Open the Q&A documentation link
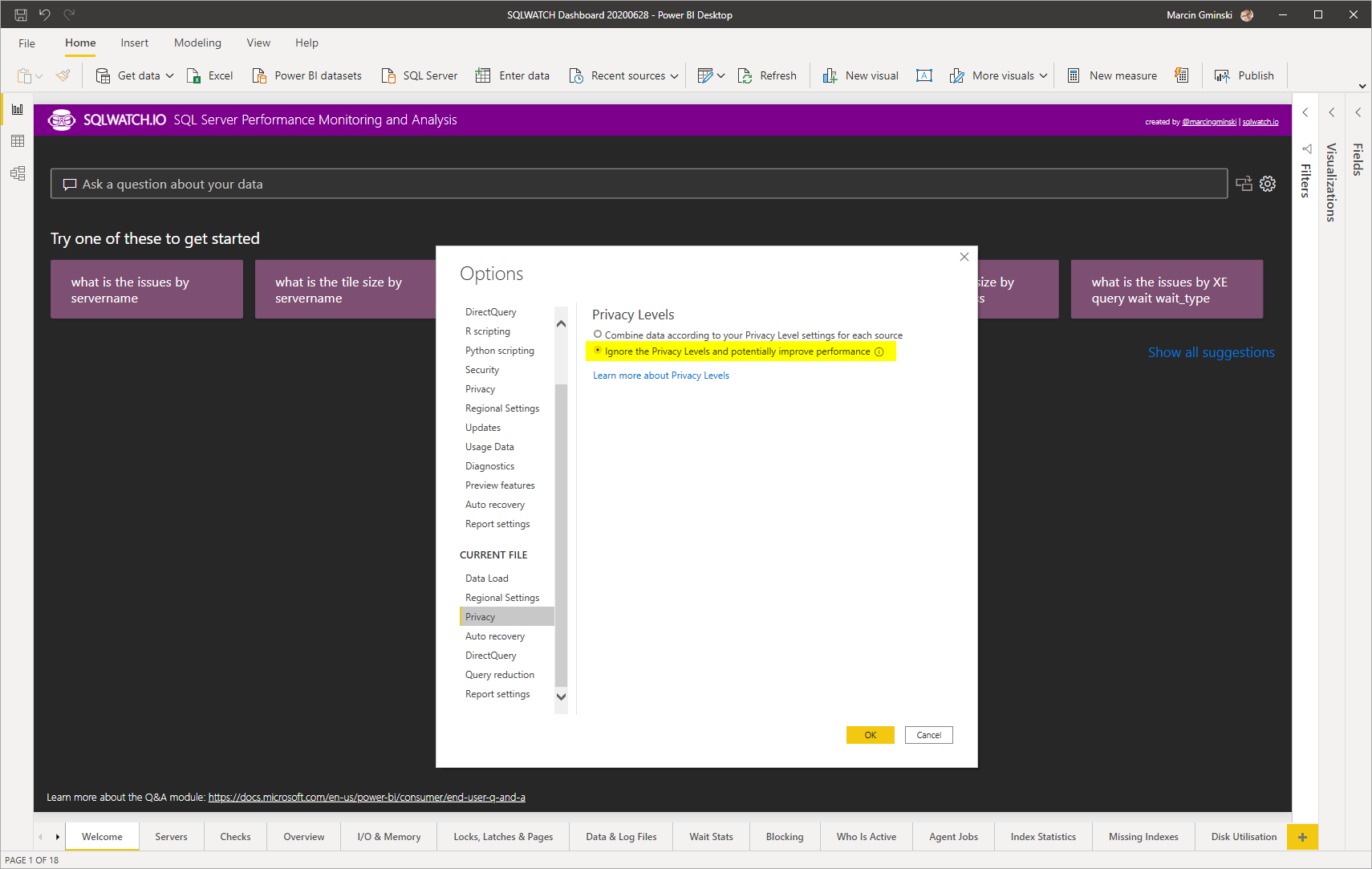The width and height of the screenshot is (1372, 869). (367, 797)
